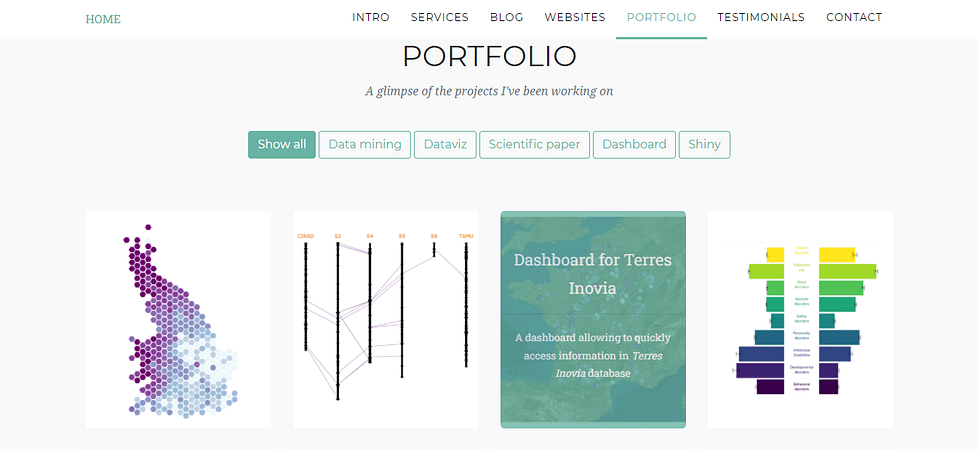
Task: Open the CONTACT nav link
Action: click(x=854, y=17)
